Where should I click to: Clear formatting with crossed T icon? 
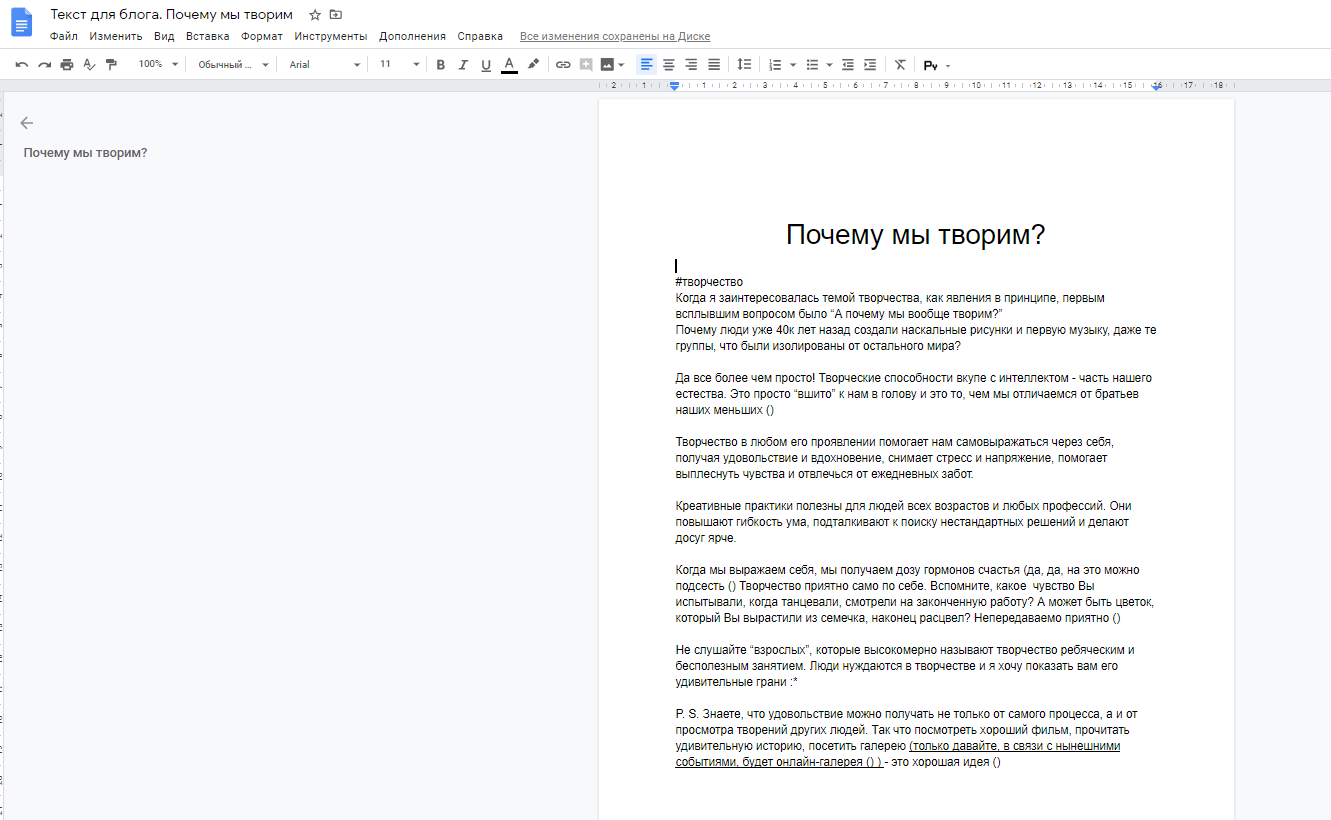click(x=900, y=64)
